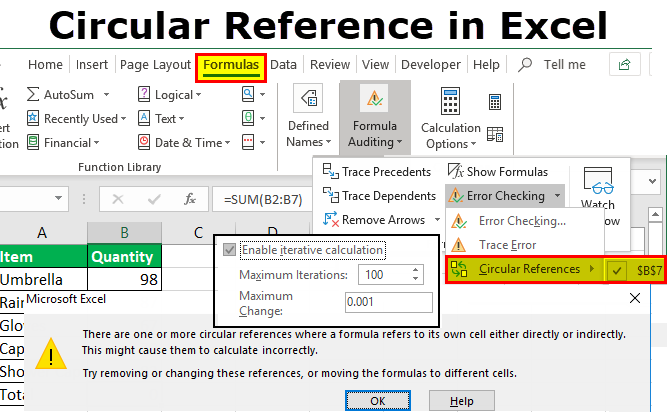Click the cancel X in formula bar

point(118,199)
